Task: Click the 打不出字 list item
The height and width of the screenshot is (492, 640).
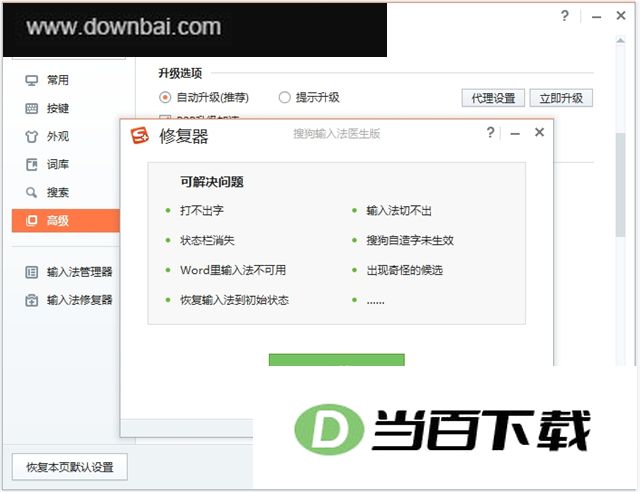Action: 202,210
